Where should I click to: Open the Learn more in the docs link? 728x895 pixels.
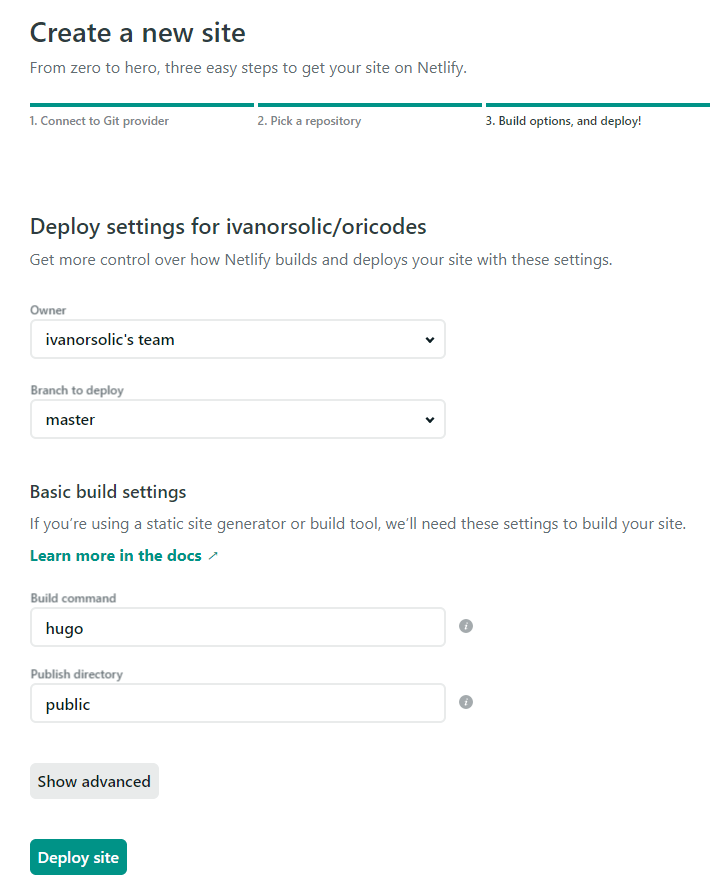tap(116, 555)
